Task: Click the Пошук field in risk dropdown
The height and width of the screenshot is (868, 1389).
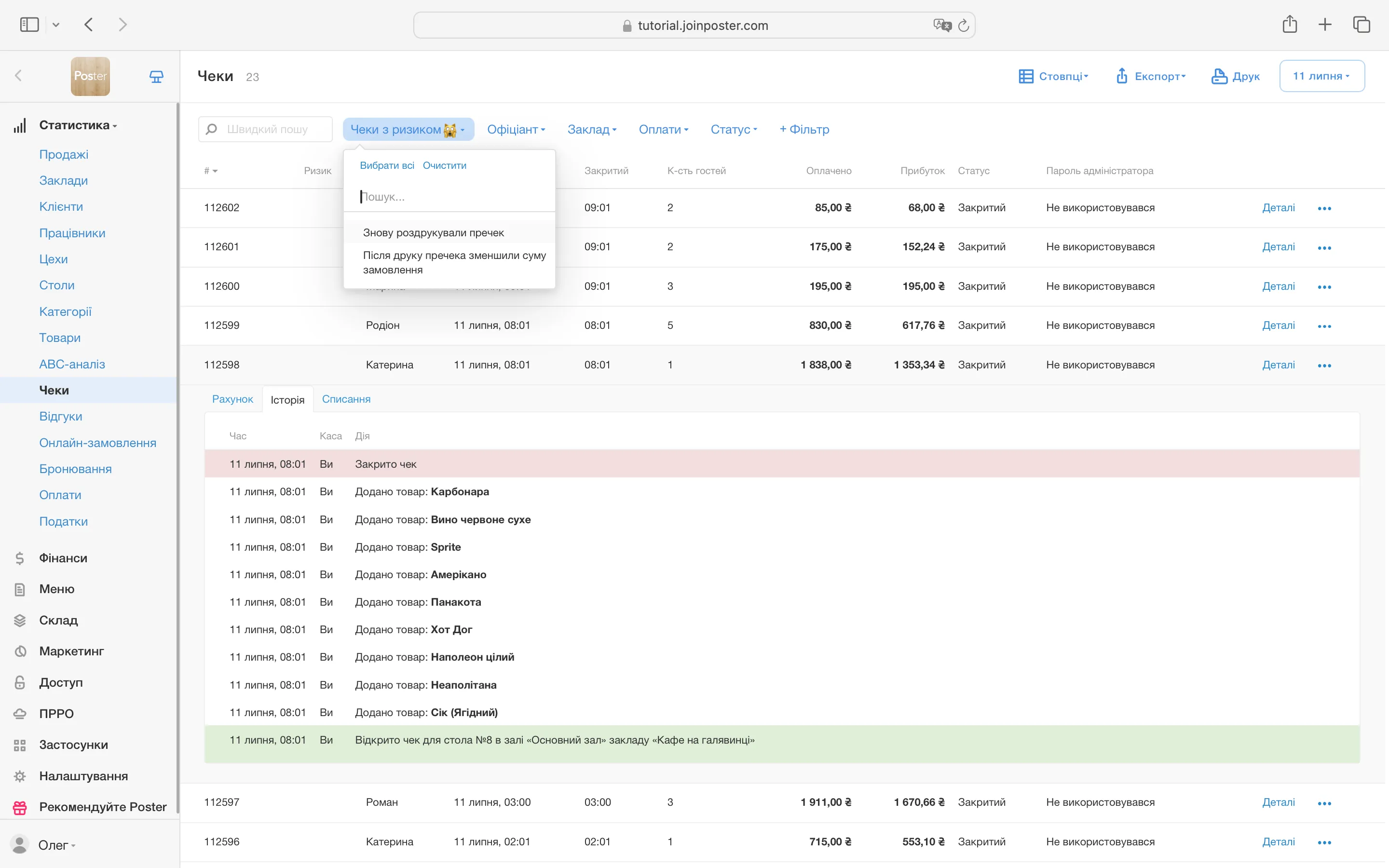Action: pos(448,197)
